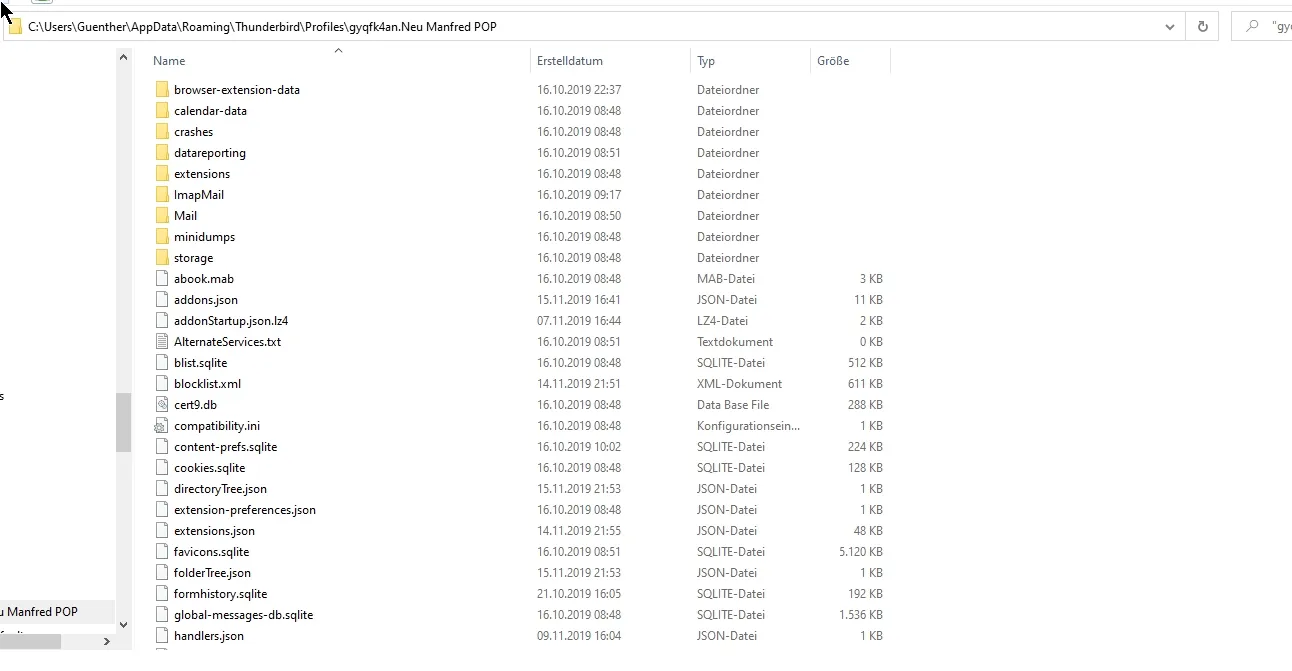Click the addonStartup.json.lz4 file icon
The width and height of the screenshot is (1292, 671).
click(162, 321)
